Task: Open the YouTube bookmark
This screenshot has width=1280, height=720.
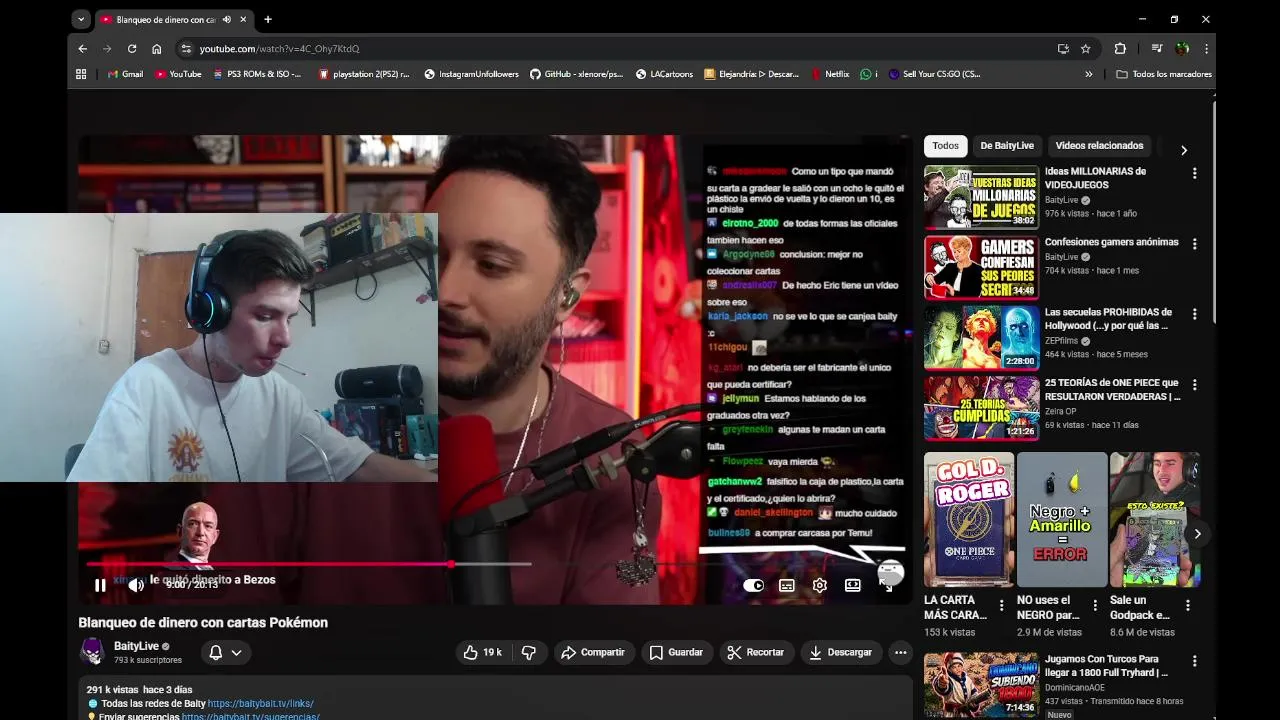Action: click(x=179, y=74)
